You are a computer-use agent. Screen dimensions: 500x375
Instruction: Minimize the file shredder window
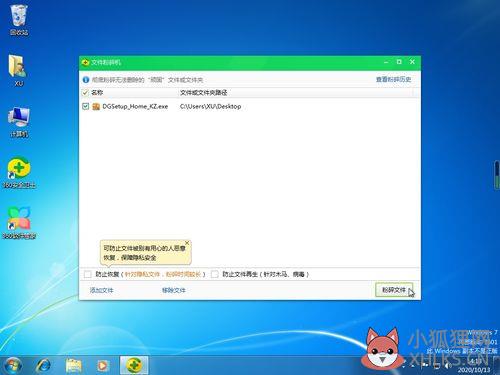click(x=386, y=62)
